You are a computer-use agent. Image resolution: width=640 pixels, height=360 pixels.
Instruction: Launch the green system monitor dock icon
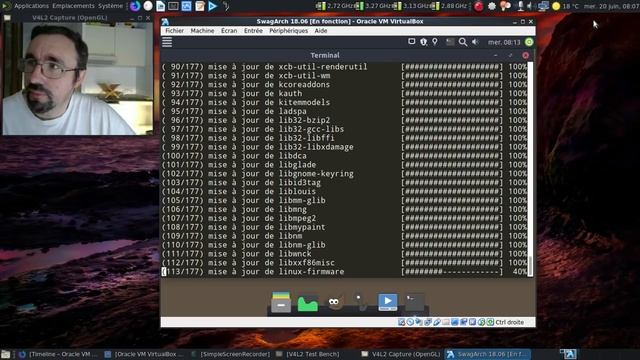coord(308,304)
